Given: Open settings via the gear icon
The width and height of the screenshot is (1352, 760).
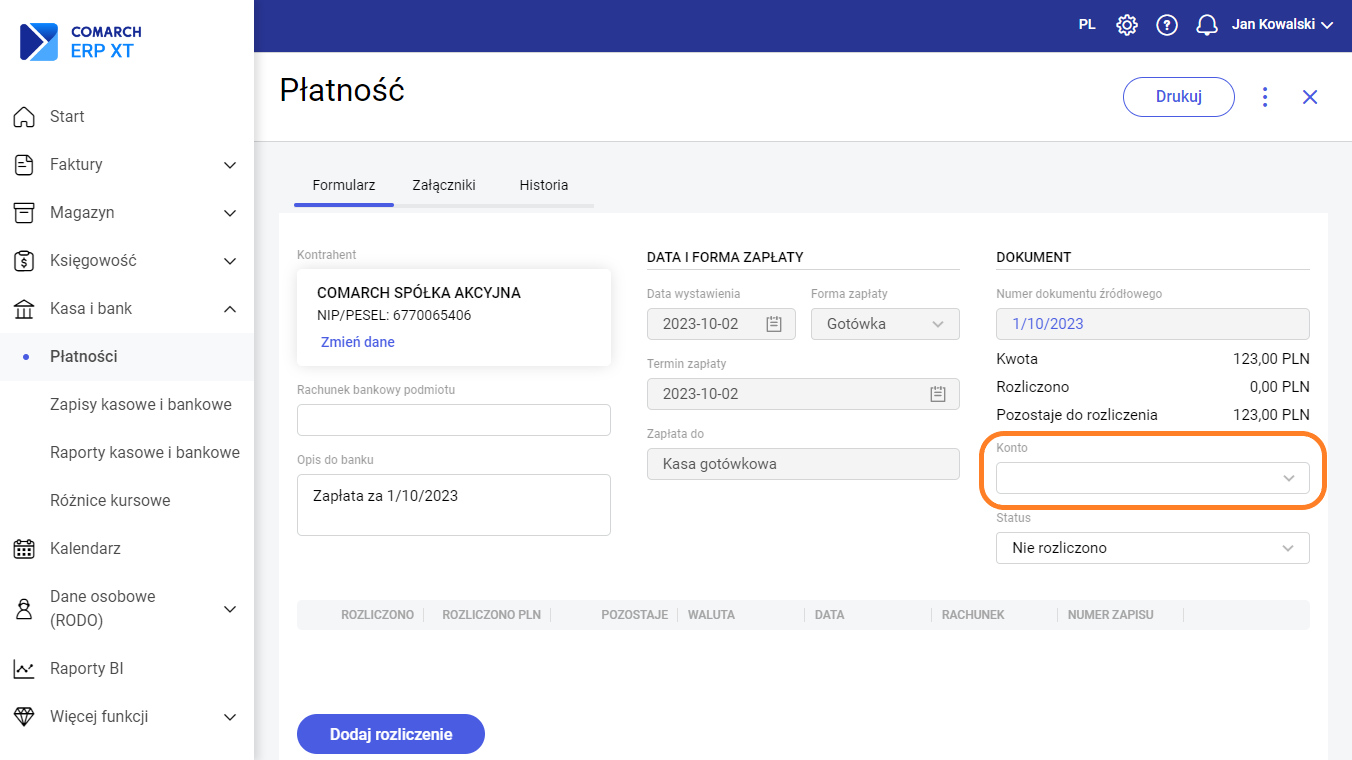Looking at the screenshot, I should coord(1127,25).
